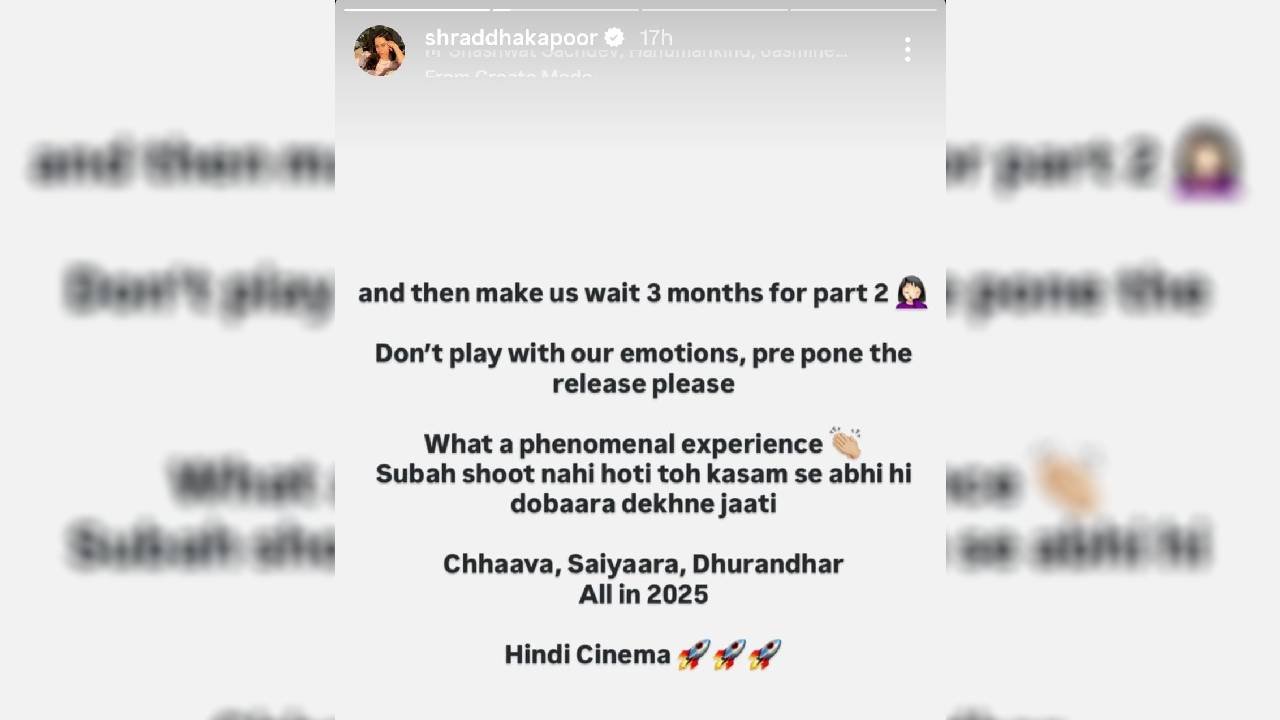The image size is (1280, 720).
Task: Click the rightmost rocket emoji
Action: click(x=765, y=655)
